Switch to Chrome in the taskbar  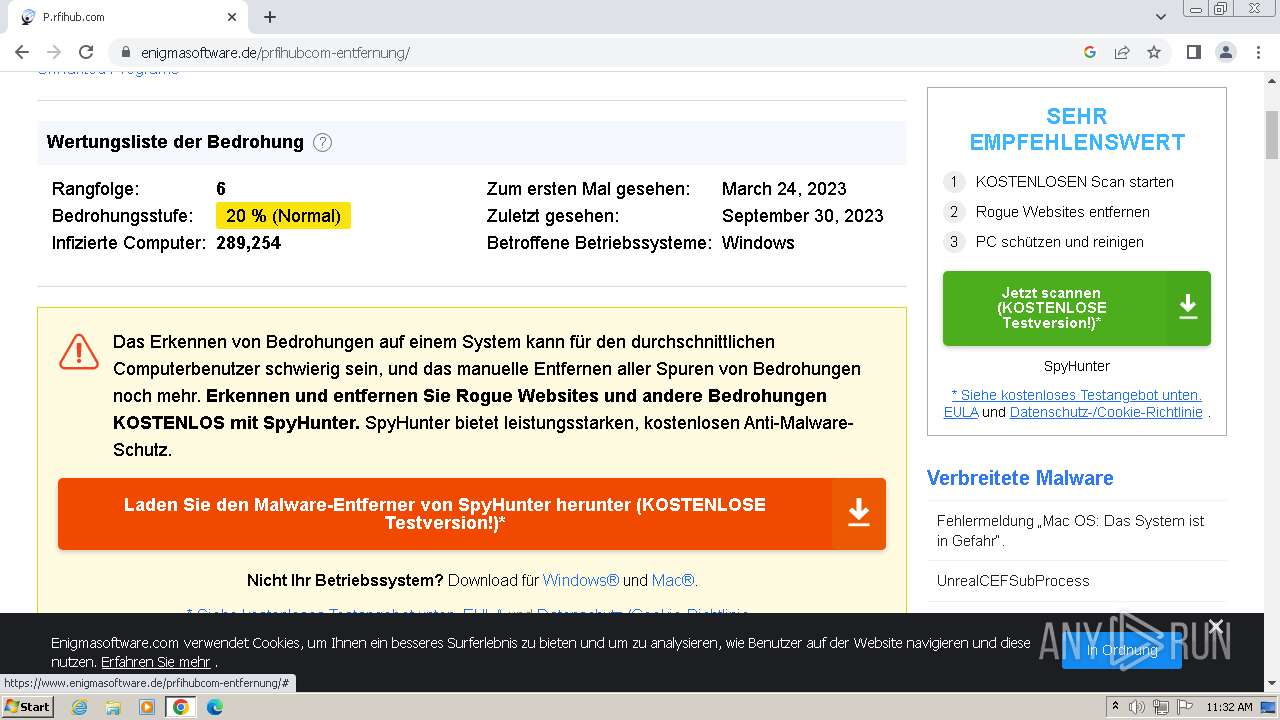click(181, 707)
